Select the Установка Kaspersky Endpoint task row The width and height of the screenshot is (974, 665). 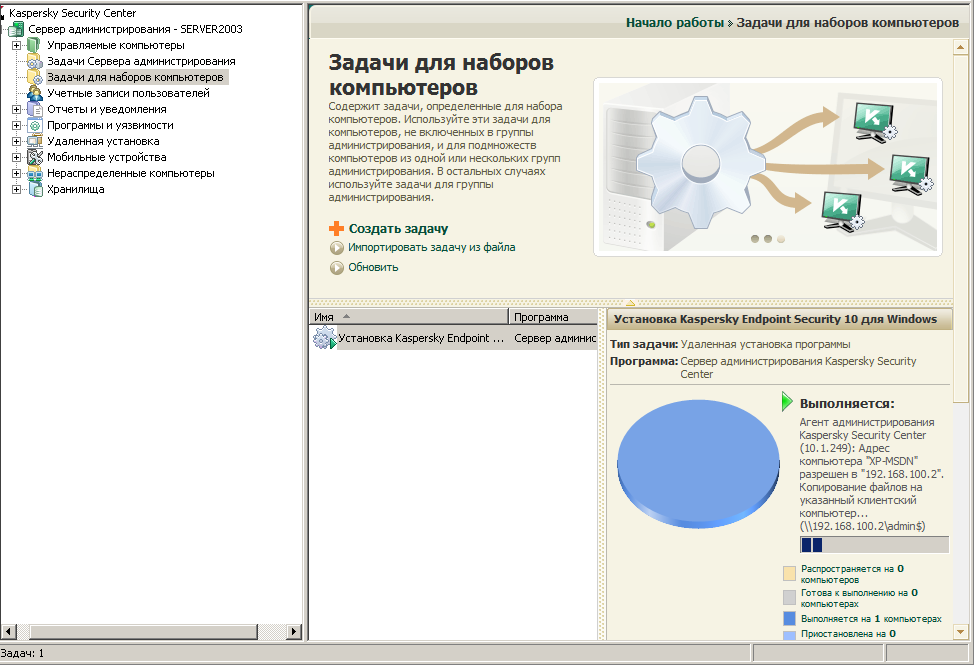pos(453,338)
